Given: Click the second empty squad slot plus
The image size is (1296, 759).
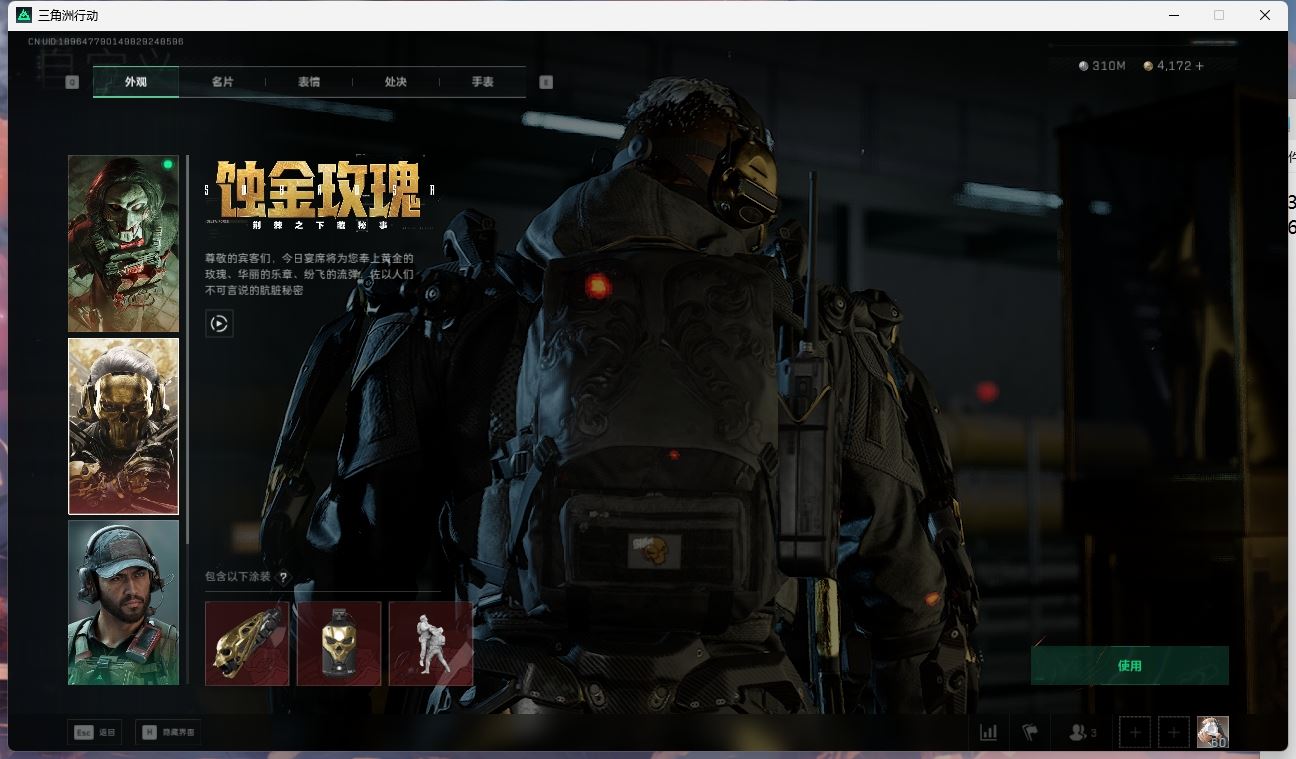Looking at the screenshot, I should (x=1174, y=732).
